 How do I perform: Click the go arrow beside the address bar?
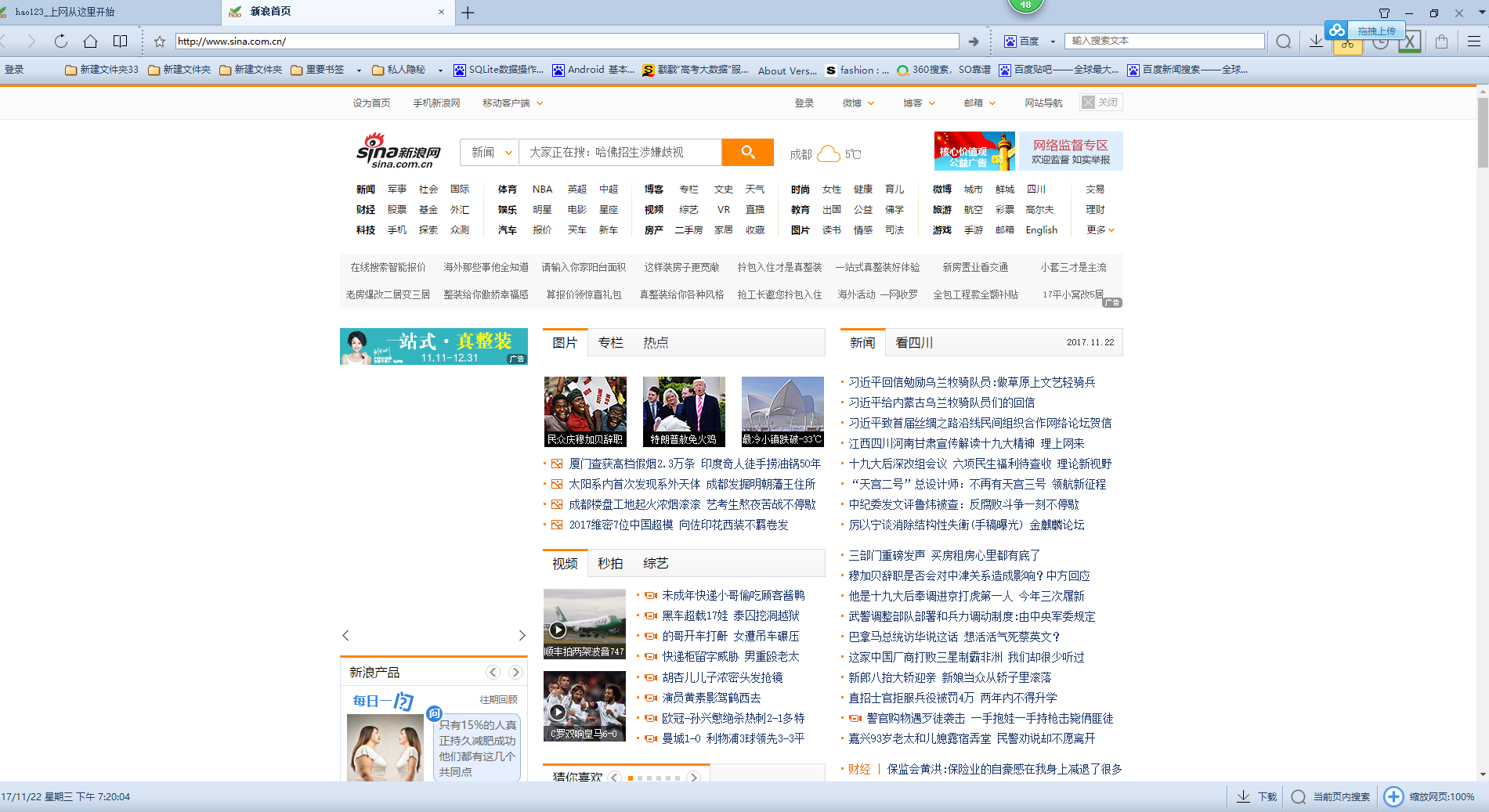pos(974,42)
